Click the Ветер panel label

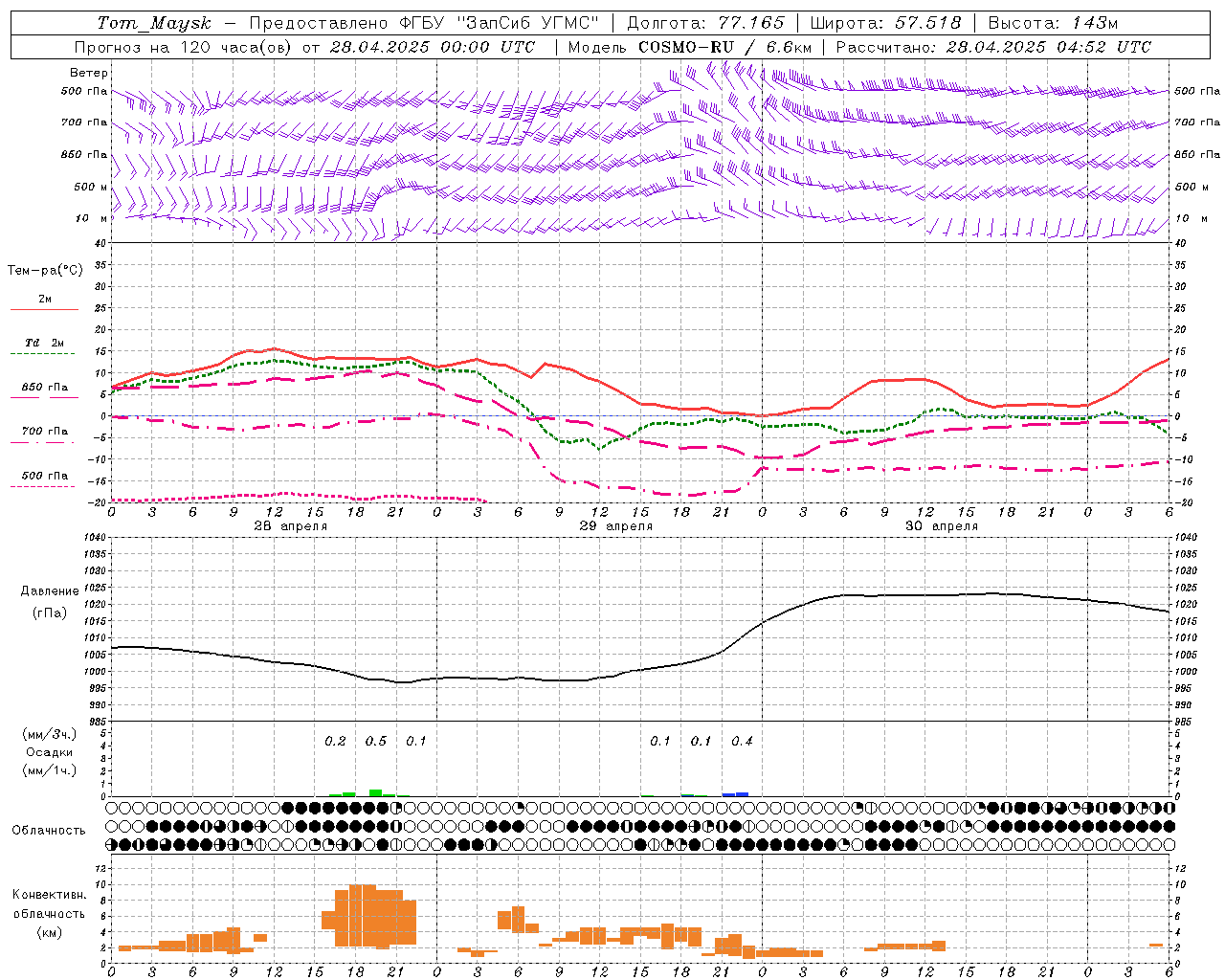(x=89, y=73)
